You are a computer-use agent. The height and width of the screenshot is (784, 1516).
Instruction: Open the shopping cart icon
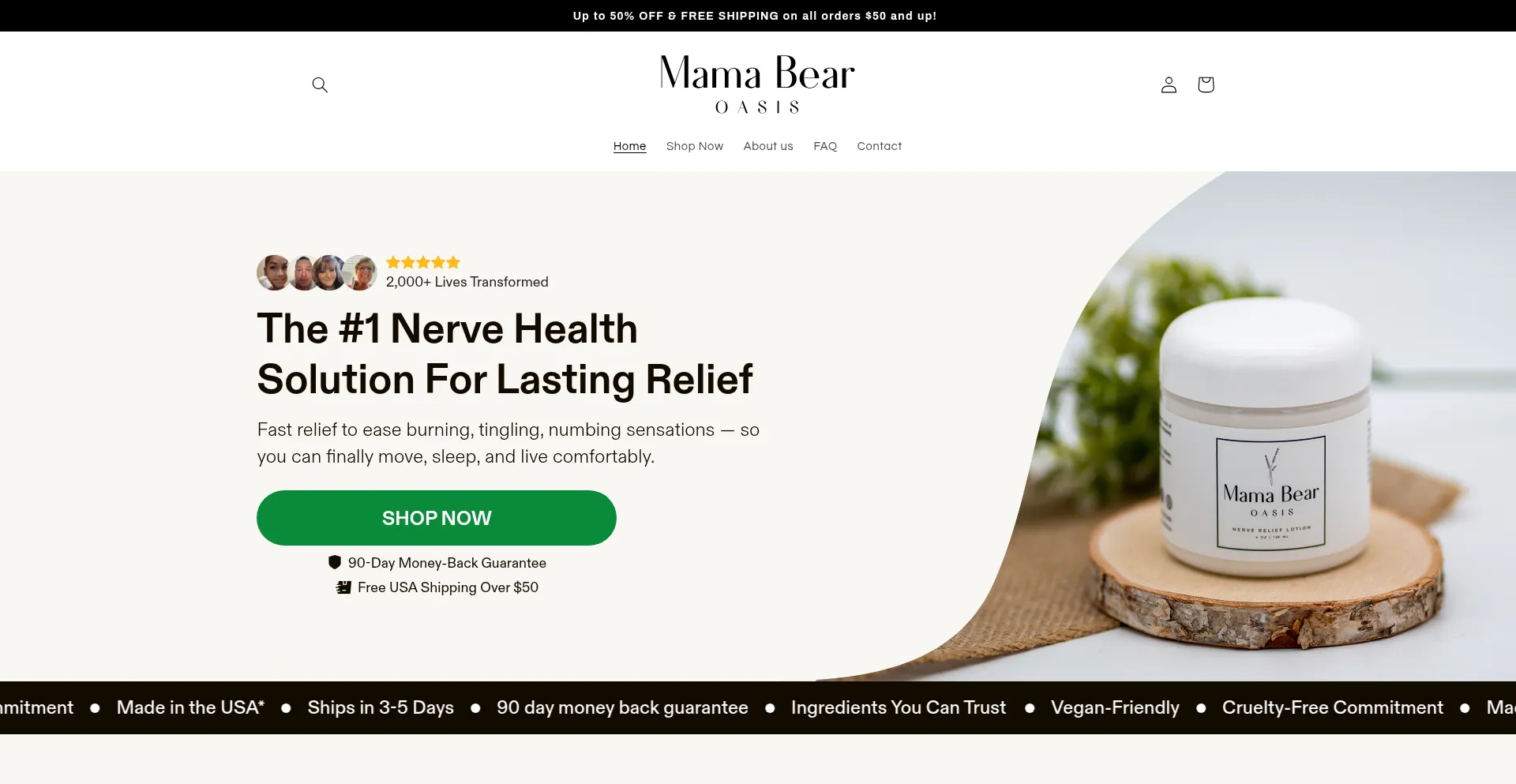pyautogui.click(x=1206, y=84)
